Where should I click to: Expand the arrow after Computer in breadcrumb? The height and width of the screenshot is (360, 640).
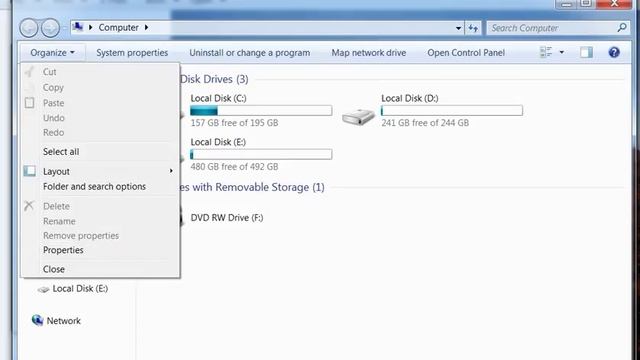(x=146, y=27)
